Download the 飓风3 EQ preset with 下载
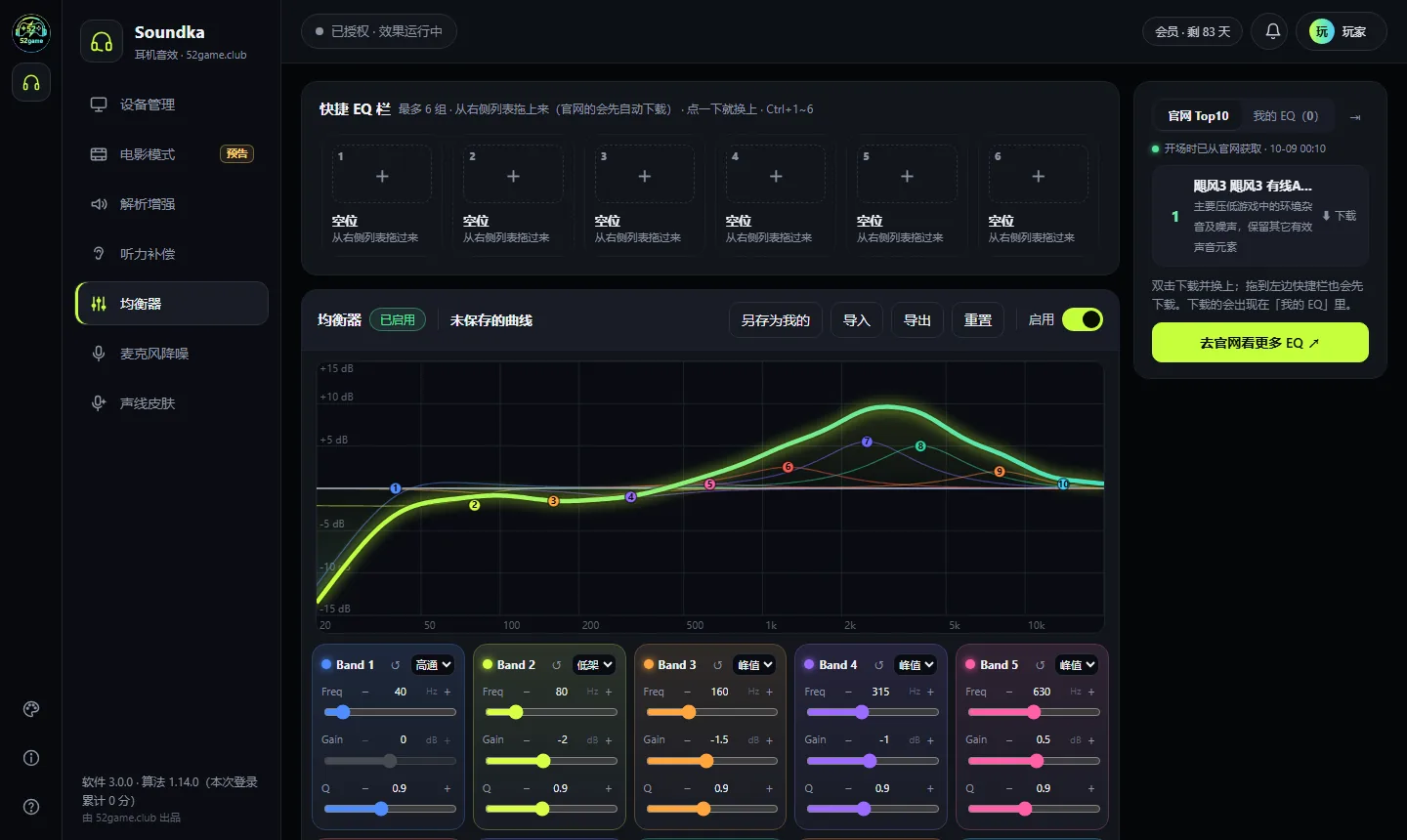Screen dimensions: 1407x840 click(x=1339, y=216)
